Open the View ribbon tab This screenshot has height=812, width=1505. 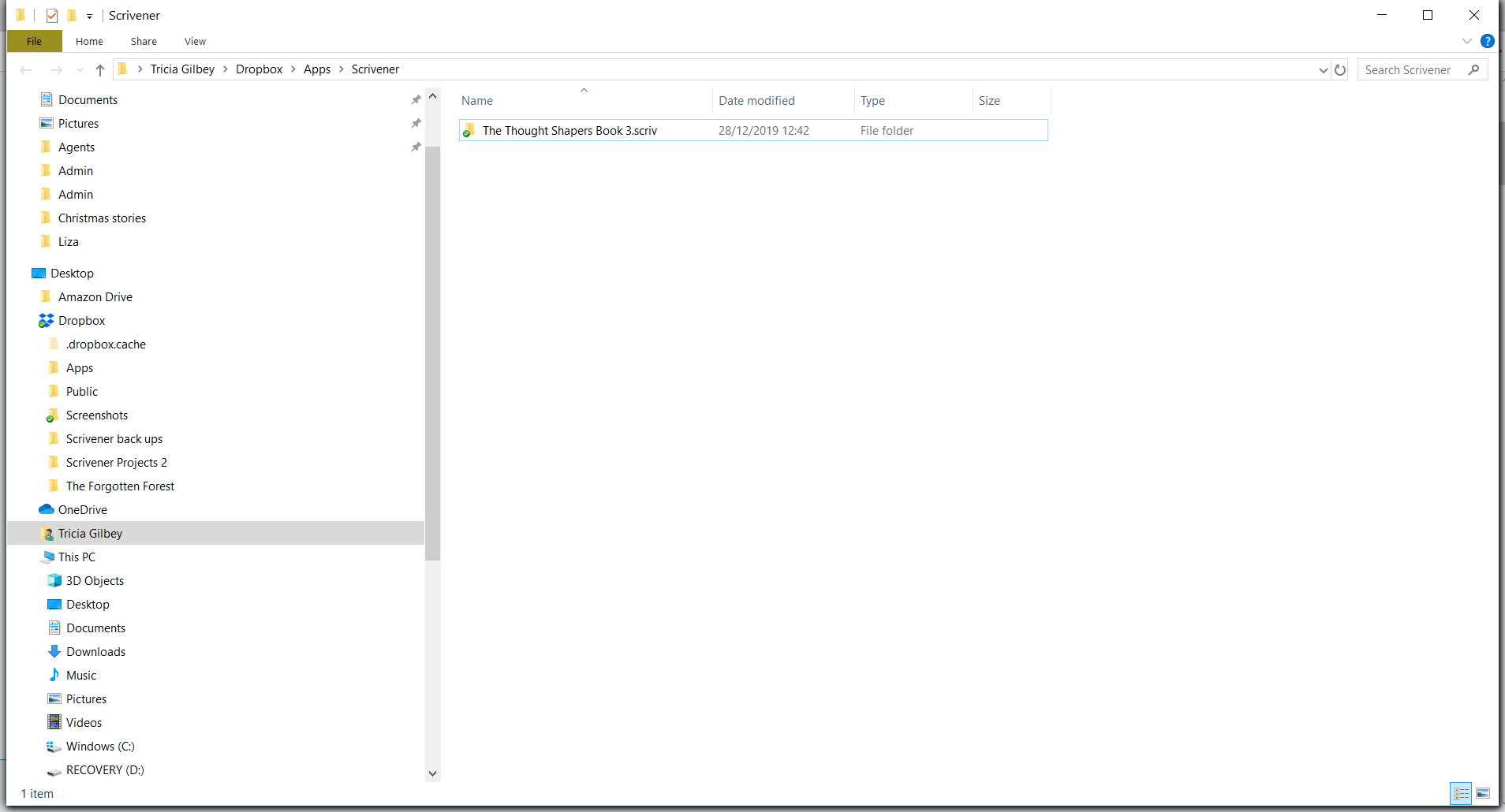195,41
